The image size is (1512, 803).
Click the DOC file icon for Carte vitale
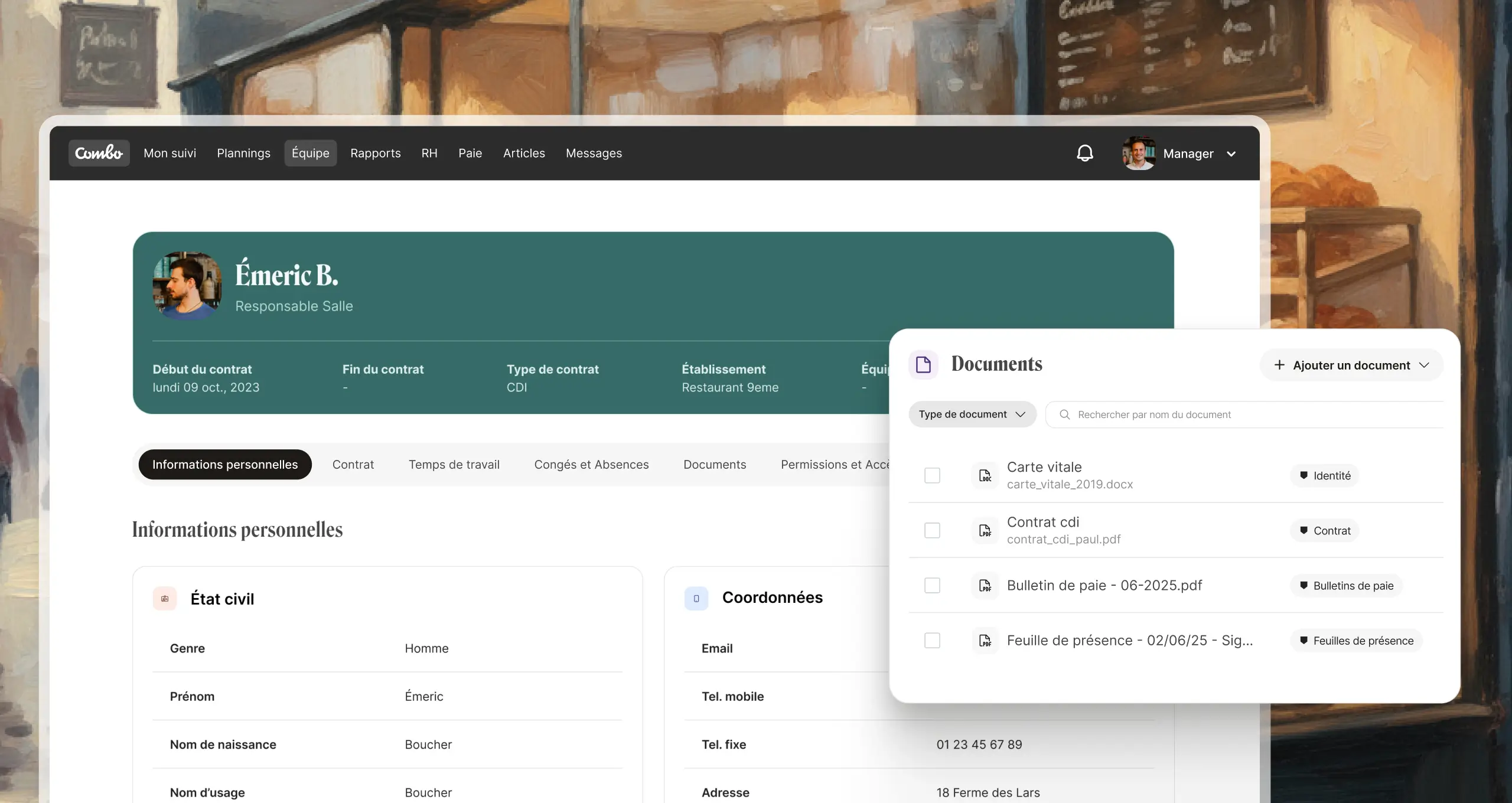coord(985,475)
